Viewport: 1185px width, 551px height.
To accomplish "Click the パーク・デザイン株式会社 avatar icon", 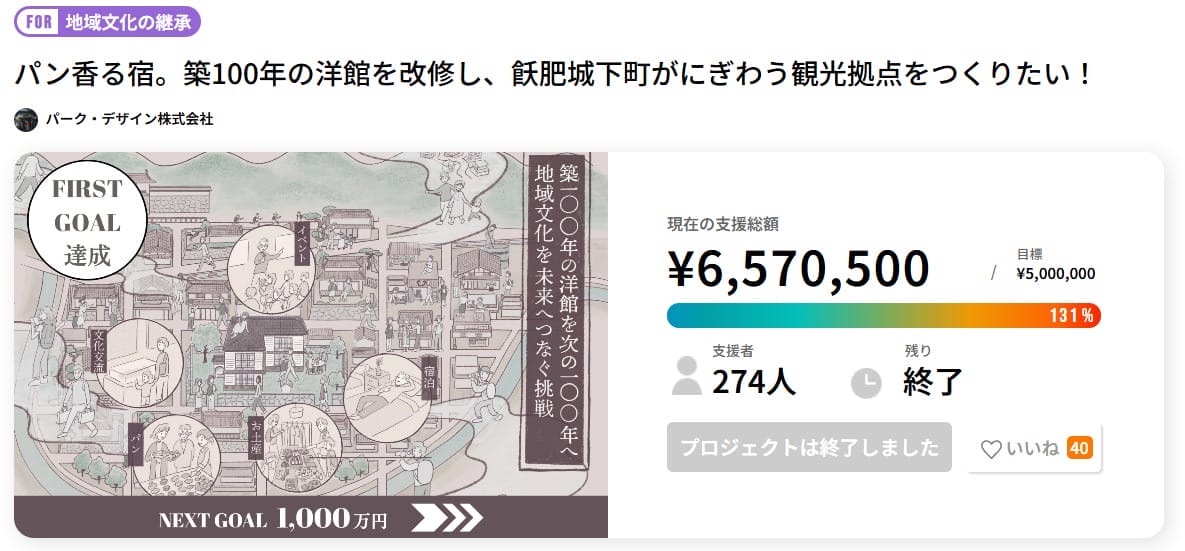I will (26, 119).
